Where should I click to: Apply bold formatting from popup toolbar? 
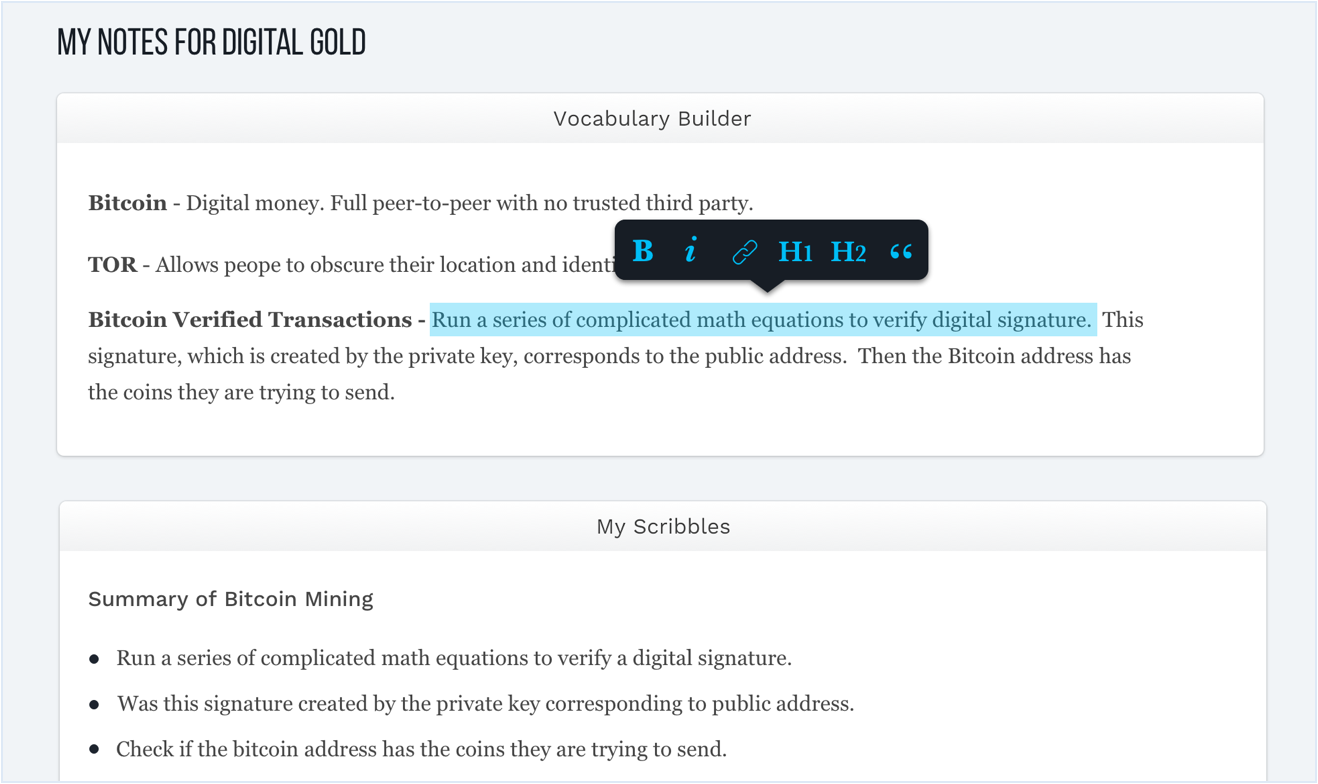coord(643,251)
